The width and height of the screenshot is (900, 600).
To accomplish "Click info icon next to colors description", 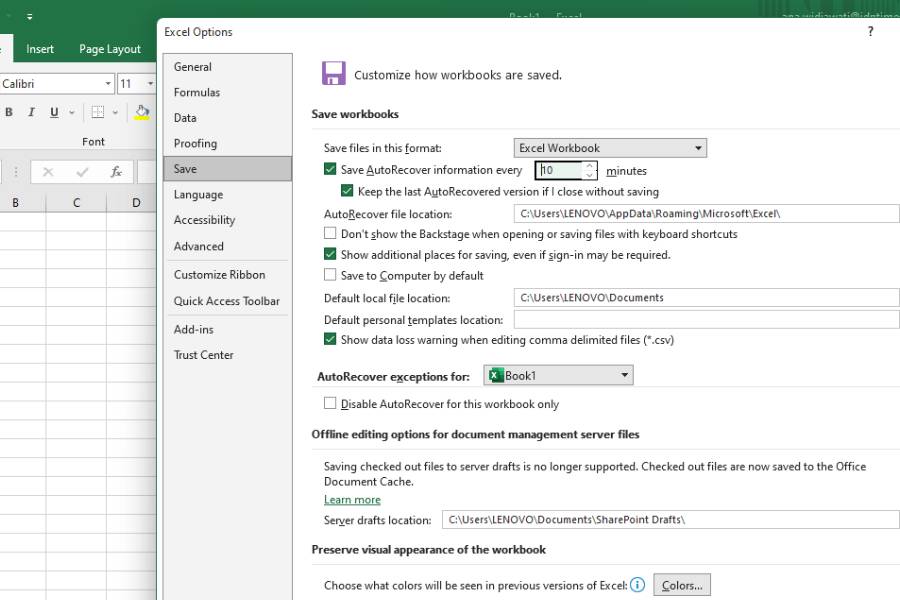I will point(637,584).
